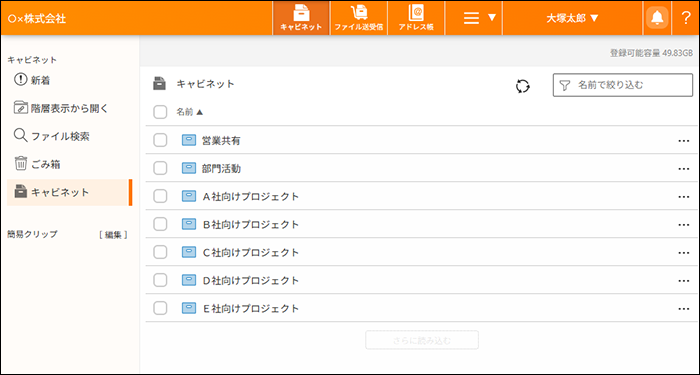Open more options for E社向けプロジェクト
Screen dimensions: 700x375
[683, 308]
